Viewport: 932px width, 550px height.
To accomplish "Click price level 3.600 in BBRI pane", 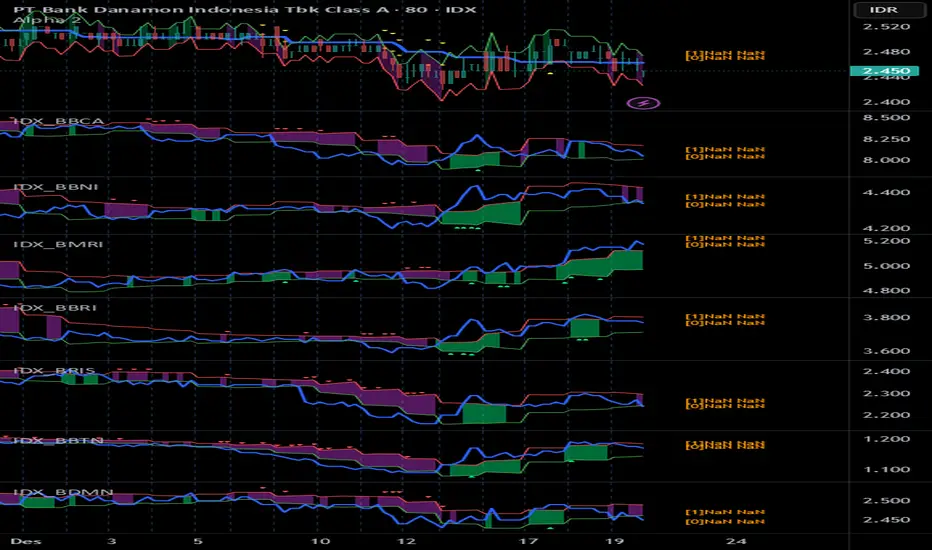I will (x=886, y=351).
